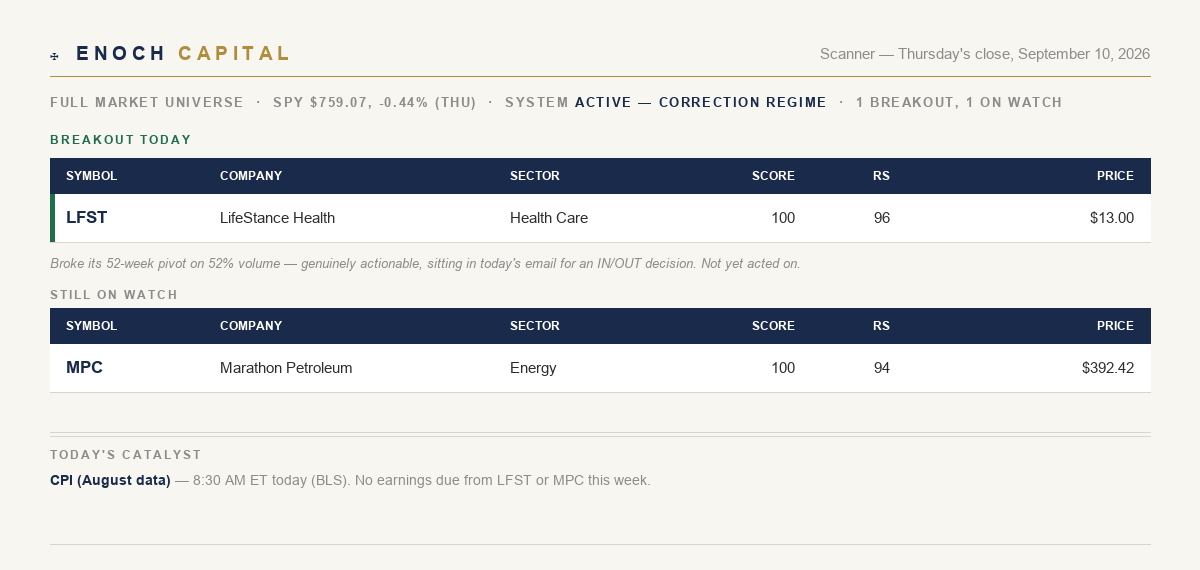Click the RS column header in Breakout table
Viewport: 1200px width, 570px height.
point(881,176)
